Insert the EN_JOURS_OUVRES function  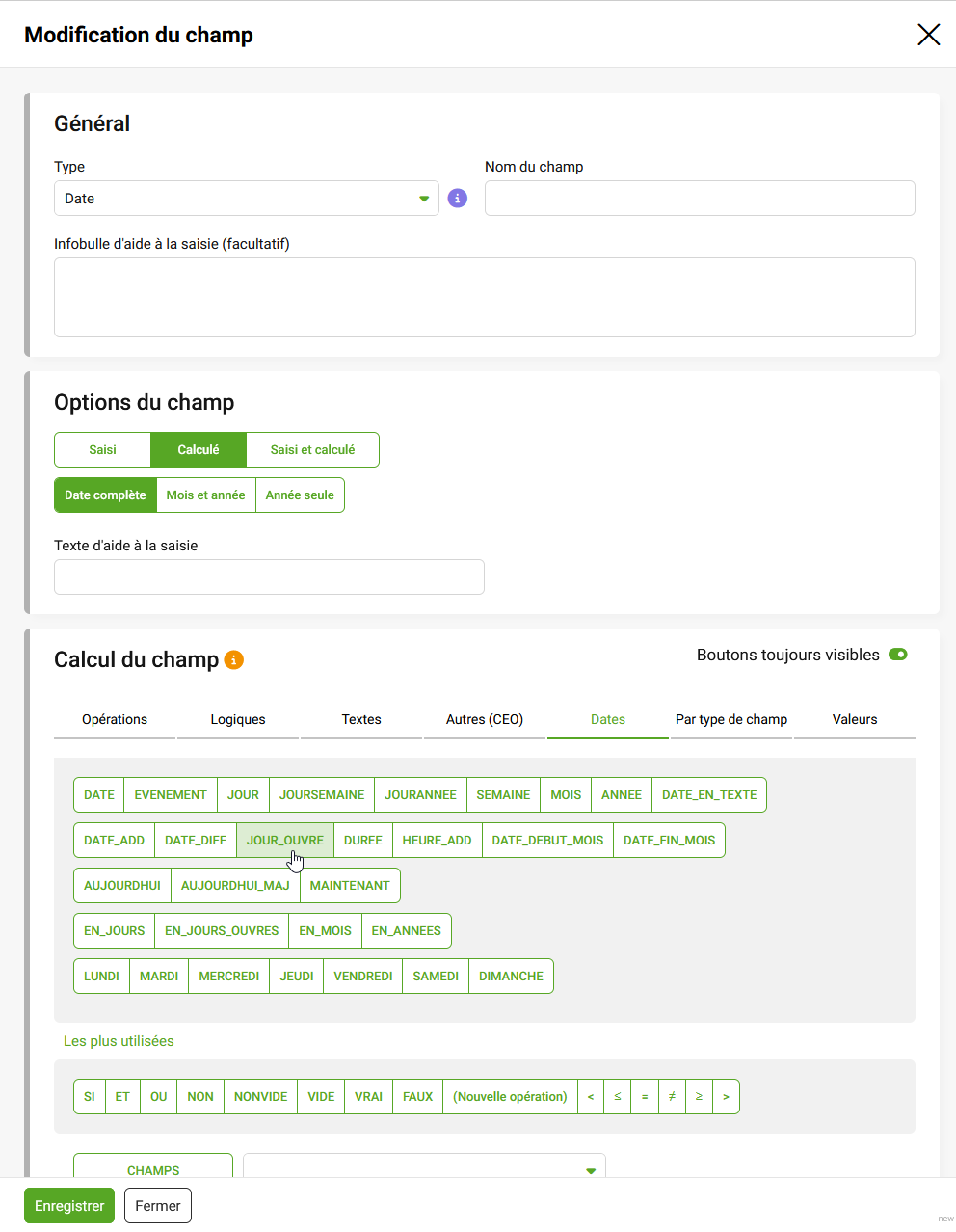[x=222, y=931]
